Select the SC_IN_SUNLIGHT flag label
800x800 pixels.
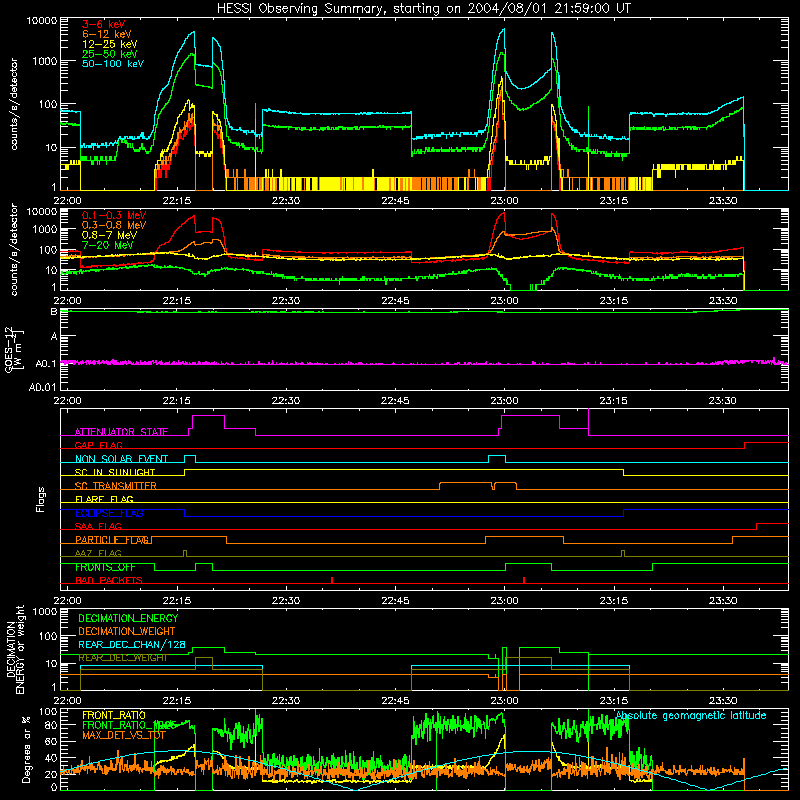pyautogui.click(x=115, y=472)
